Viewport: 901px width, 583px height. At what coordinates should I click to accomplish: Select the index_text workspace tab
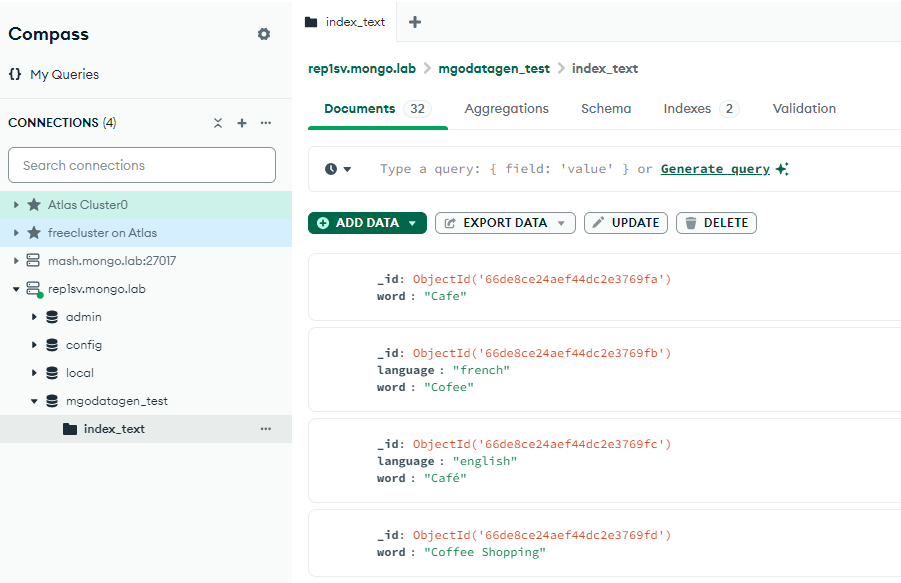(345, 22)
